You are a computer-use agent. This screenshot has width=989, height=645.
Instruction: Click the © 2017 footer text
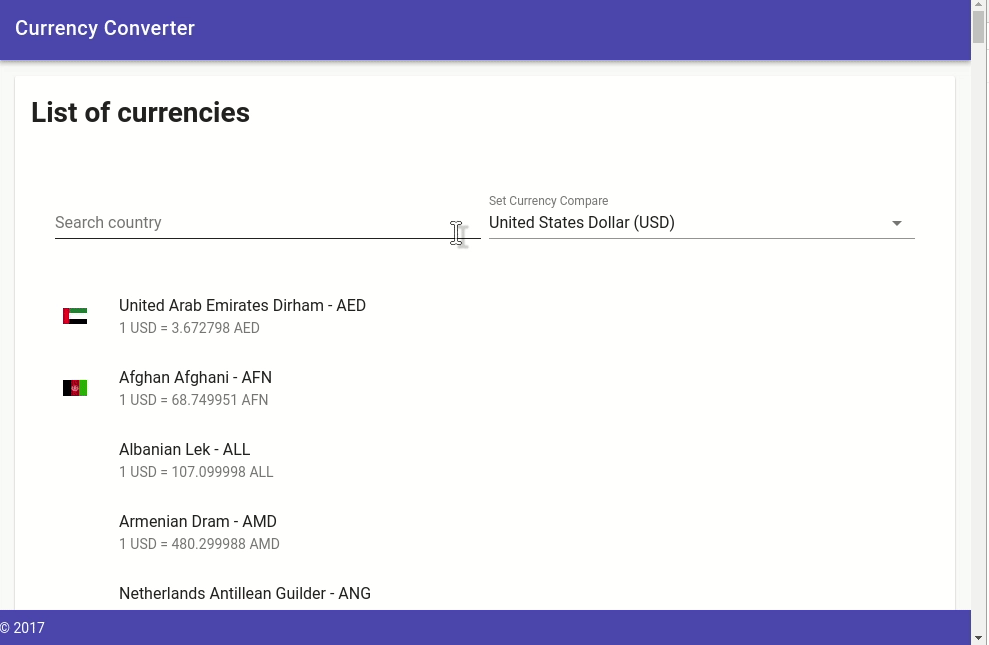(22, 628)
